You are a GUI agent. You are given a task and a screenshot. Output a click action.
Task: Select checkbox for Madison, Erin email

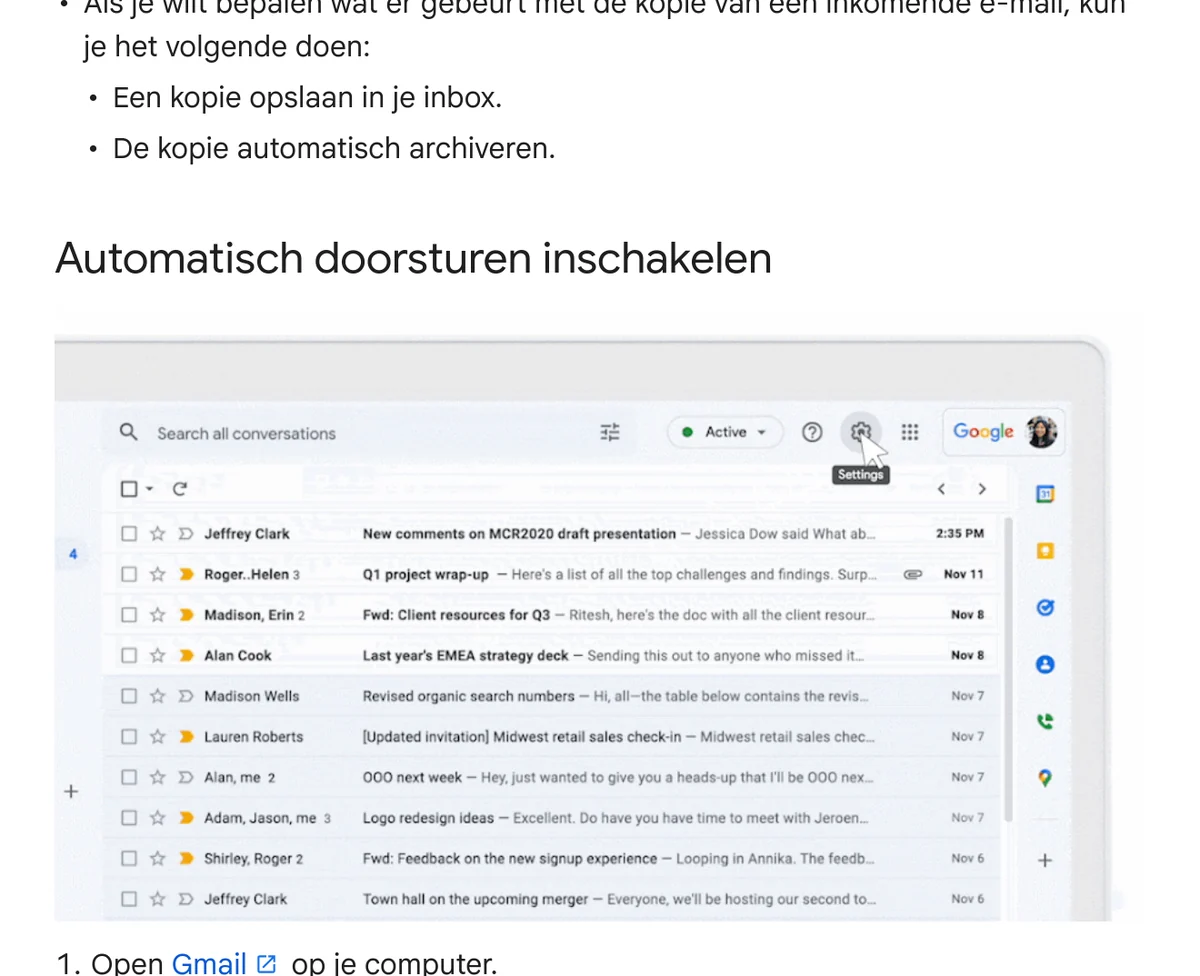click(129, 615)
